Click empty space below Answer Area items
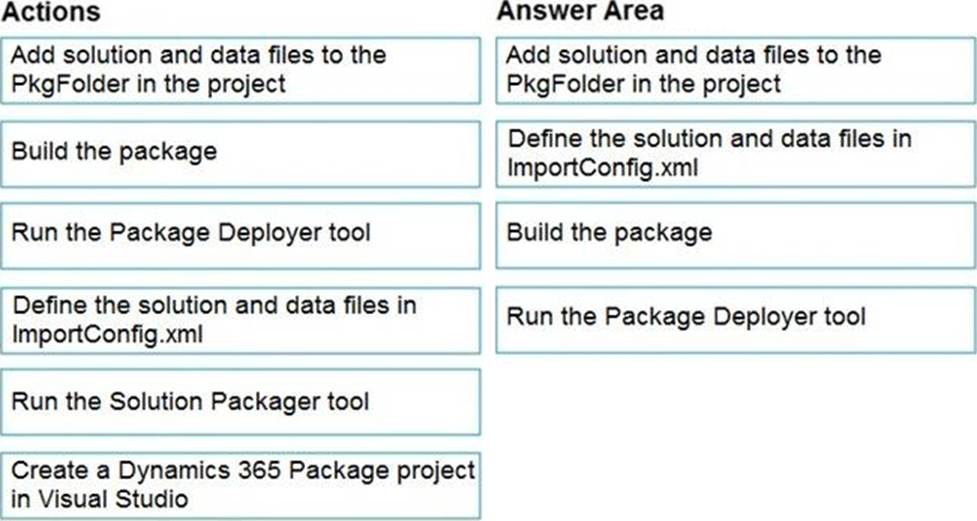Viewport: 977px width, 521px height. click(735, 436)
